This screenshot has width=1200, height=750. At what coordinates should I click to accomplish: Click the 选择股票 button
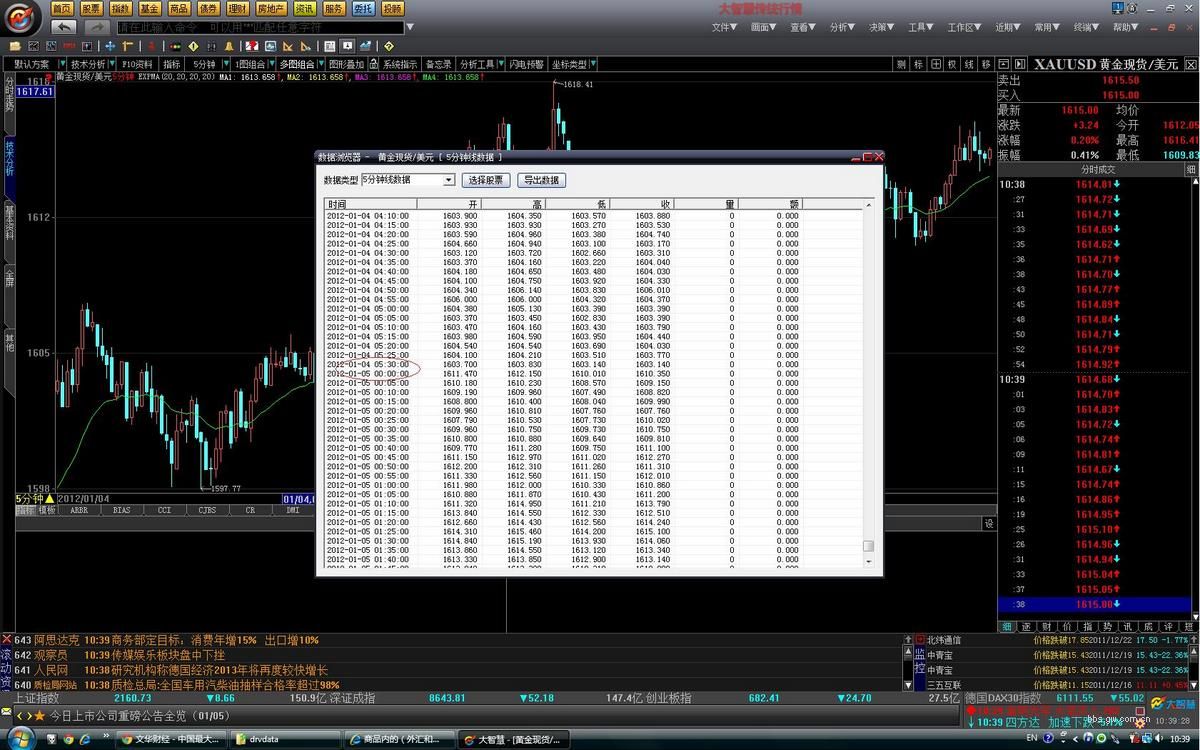[486, 180]
